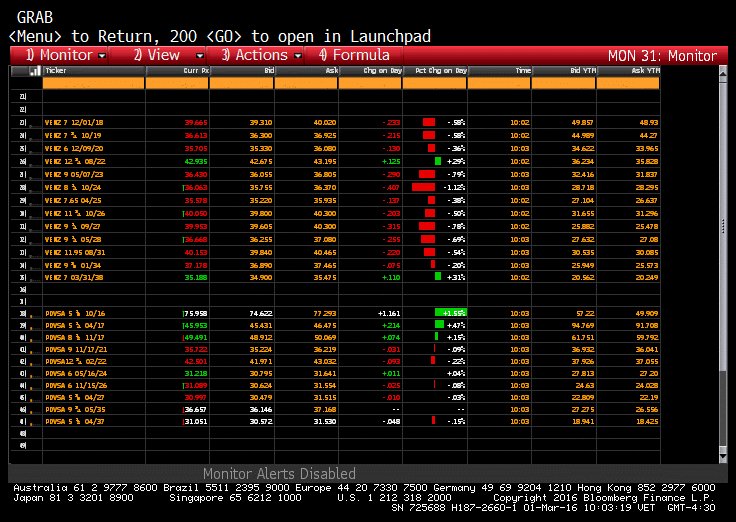
Task: Select the VENZ 7.65 04/25 ticker
Action: point(73,200)
